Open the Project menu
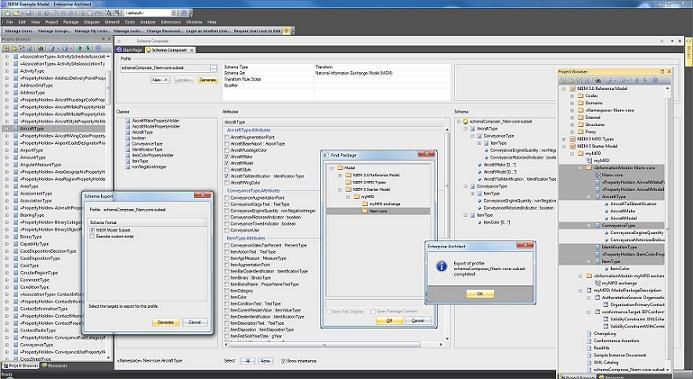This screenshot has height=379, width=693. [x=52, y=22]
